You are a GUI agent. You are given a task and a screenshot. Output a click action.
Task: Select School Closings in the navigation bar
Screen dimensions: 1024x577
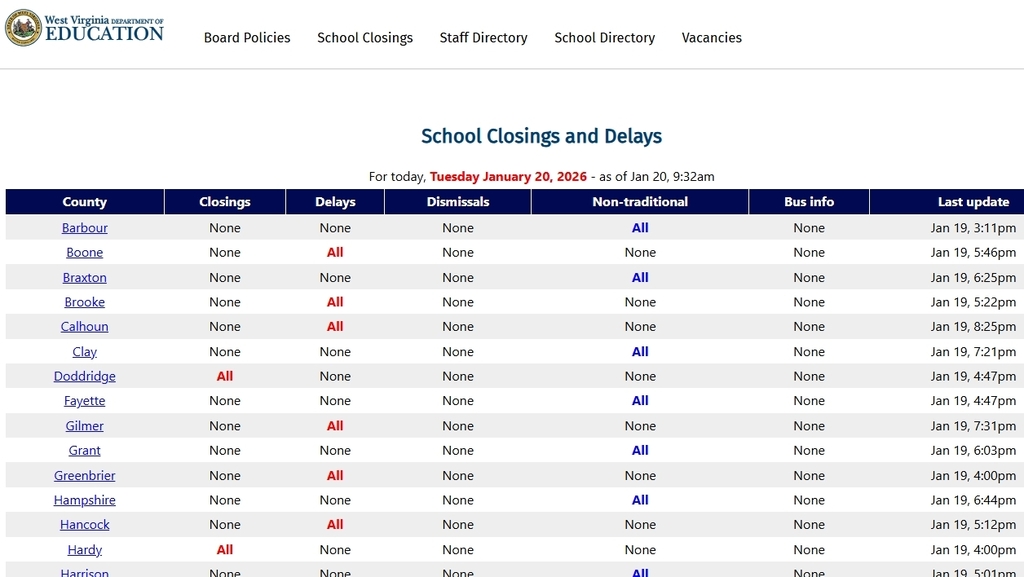pyautogui.click(x=365, y=38)
